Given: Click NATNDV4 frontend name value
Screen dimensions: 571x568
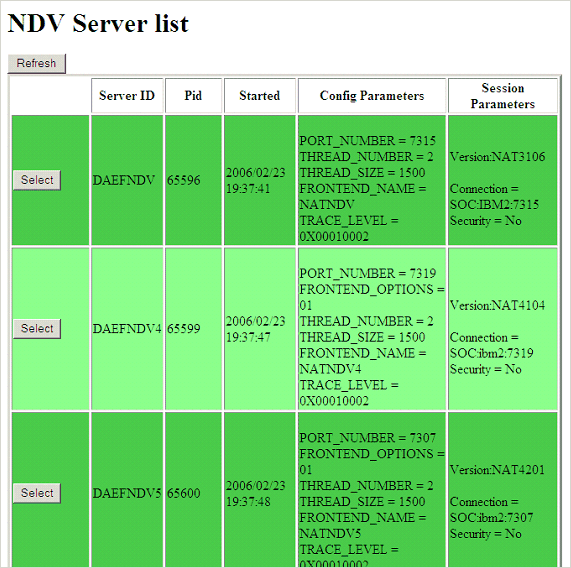Looking at the screenshot, I should [x=330, y=369].
